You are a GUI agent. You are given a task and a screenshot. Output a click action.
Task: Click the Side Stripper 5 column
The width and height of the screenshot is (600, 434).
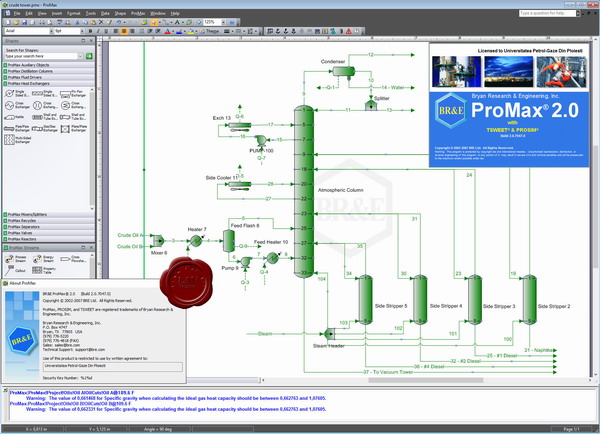[365, 300]
